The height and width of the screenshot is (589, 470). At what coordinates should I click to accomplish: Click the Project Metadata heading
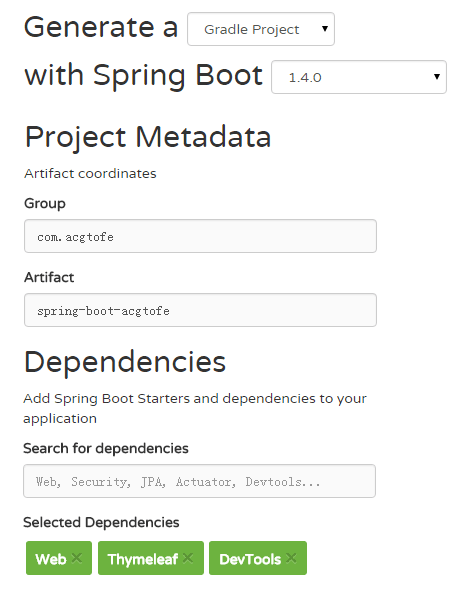coord(148,137)
